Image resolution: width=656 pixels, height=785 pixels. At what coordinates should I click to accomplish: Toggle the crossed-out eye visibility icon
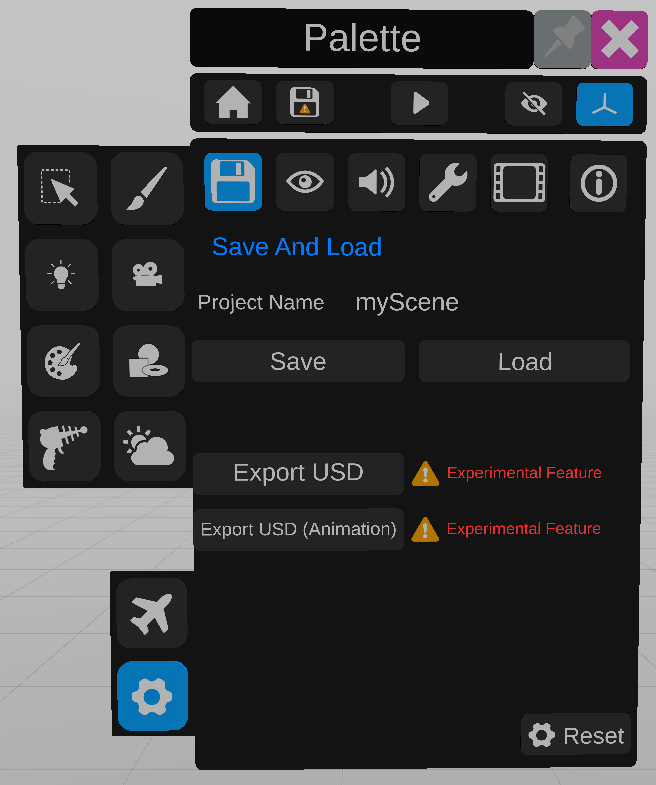pos(533,104)
